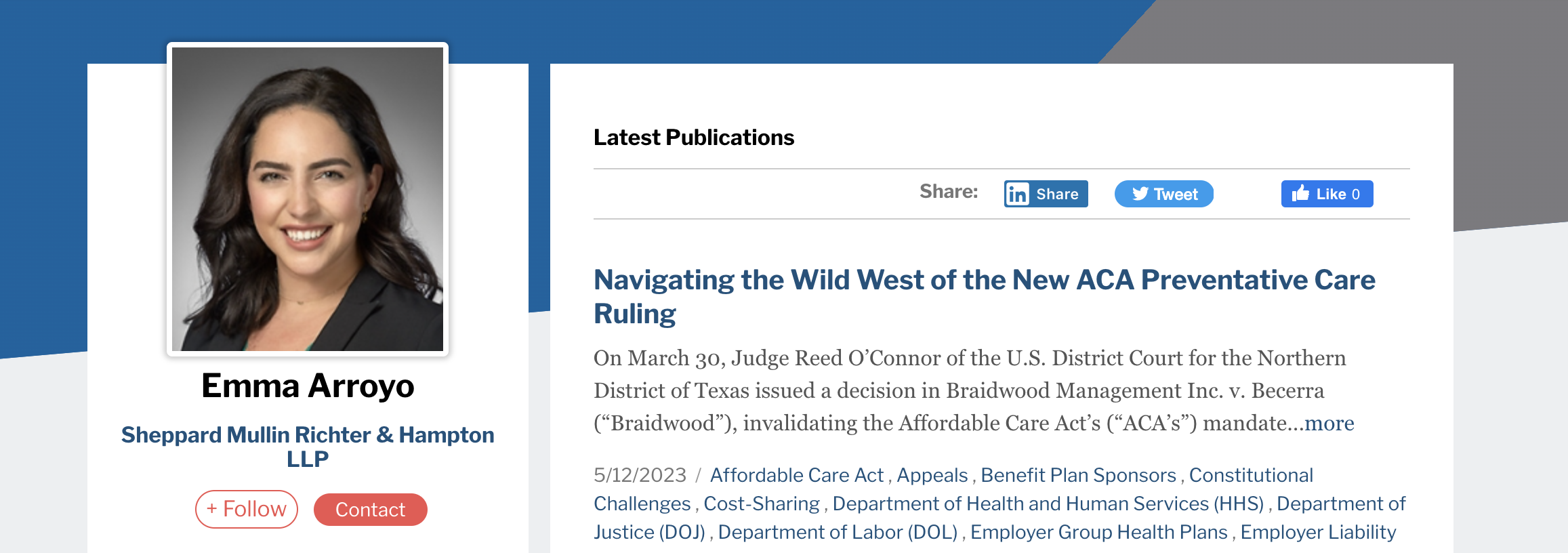
Task: Click the Latest Publications heading
Action: [x=693, y=138]
